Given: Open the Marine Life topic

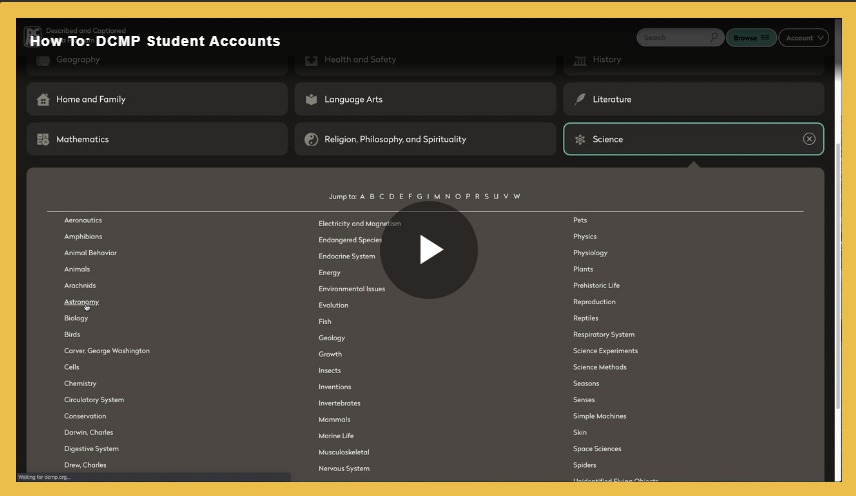Looking at the screenshot, I should click(x=336, y=436).
